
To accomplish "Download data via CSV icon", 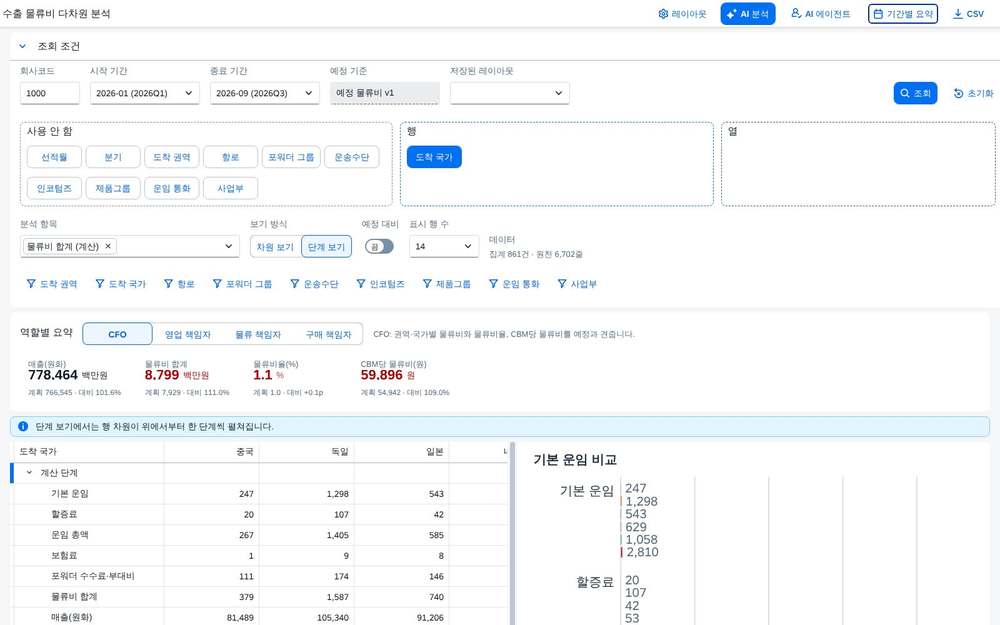I will (x=957, y=14).
